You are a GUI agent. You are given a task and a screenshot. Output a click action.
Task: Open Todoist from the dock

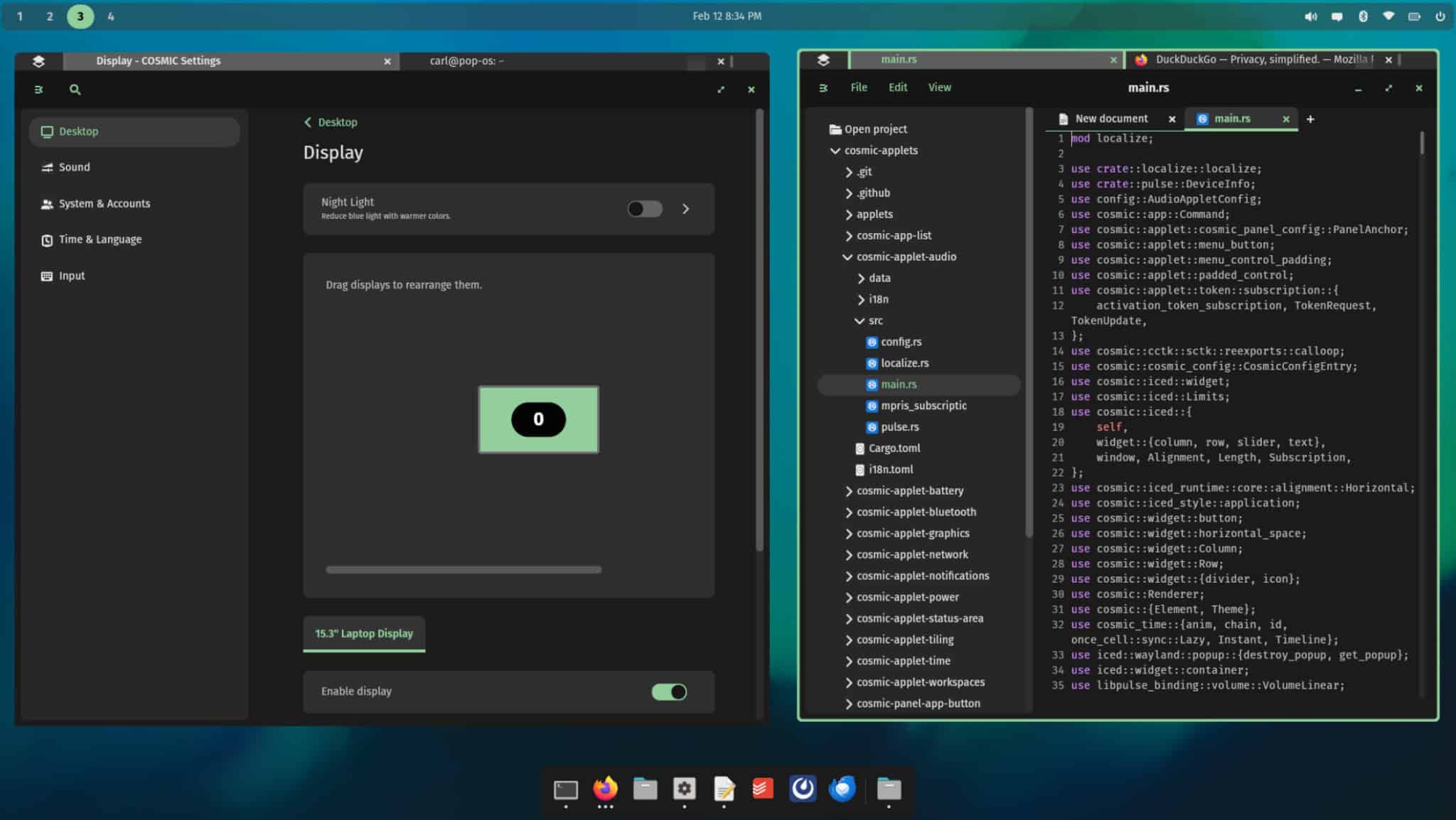pyautogui.click(x=764, y=789)
